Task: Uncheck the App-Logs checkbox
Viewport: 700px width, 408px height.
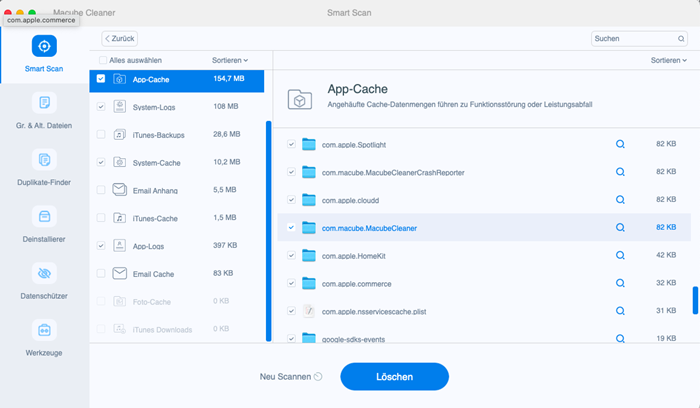Action: [101, 246]
